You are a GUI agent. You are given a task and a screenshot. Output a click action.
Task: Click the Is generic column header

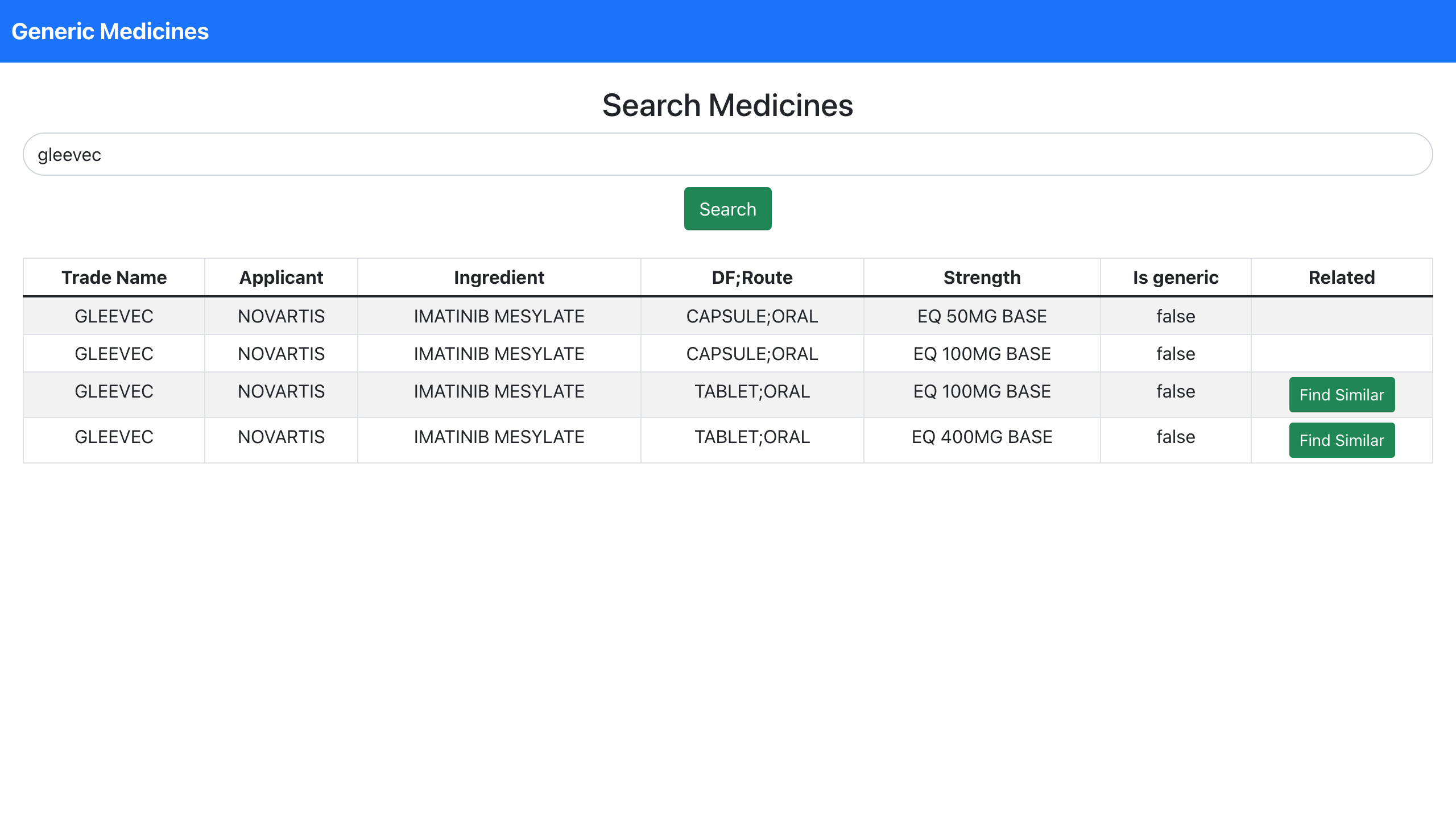(1175, 278)
